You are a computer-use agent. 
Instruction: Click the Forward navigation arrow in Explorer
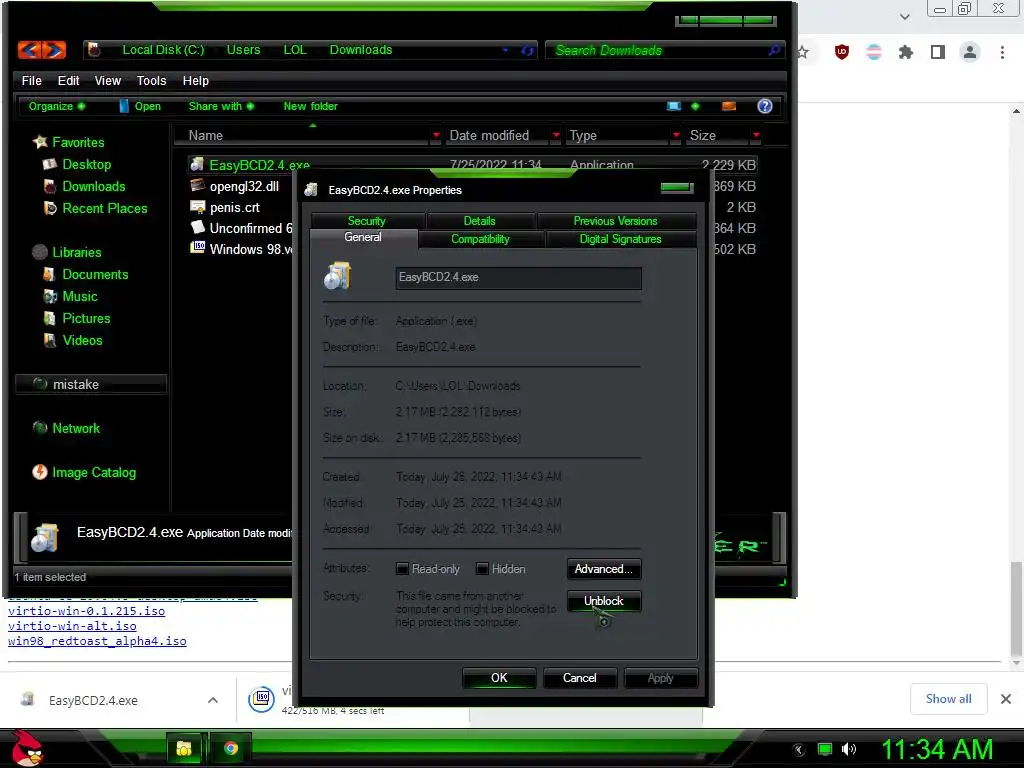[x=54, y=50]
